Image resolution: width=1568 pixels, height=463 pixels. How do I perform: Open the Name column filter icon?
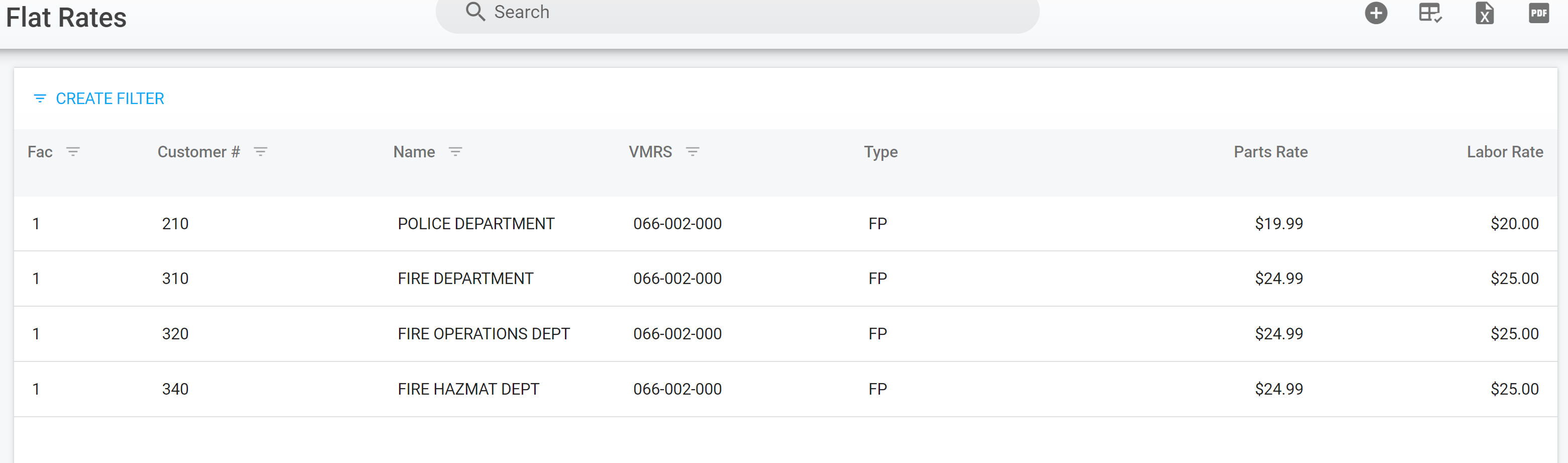coord(455,152)
